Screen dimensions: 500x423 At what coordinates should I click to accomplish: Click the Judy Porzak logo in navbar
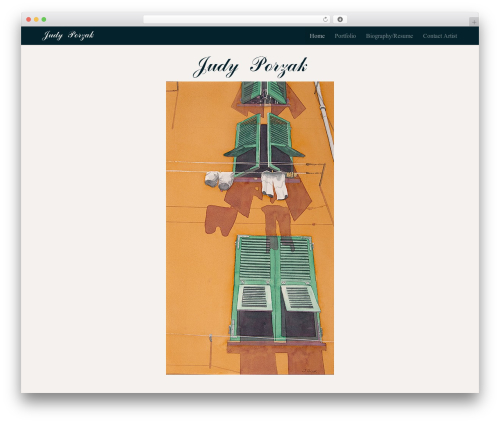pos(68,35)
